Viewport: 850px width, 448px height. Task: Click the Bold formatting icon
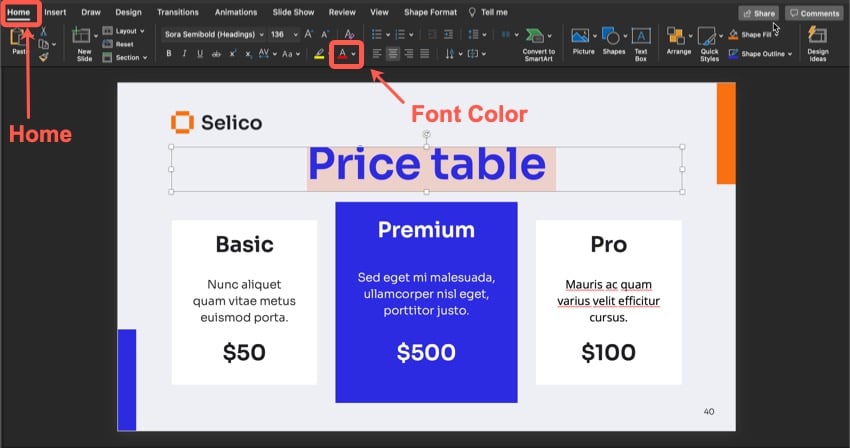[170, 53]
